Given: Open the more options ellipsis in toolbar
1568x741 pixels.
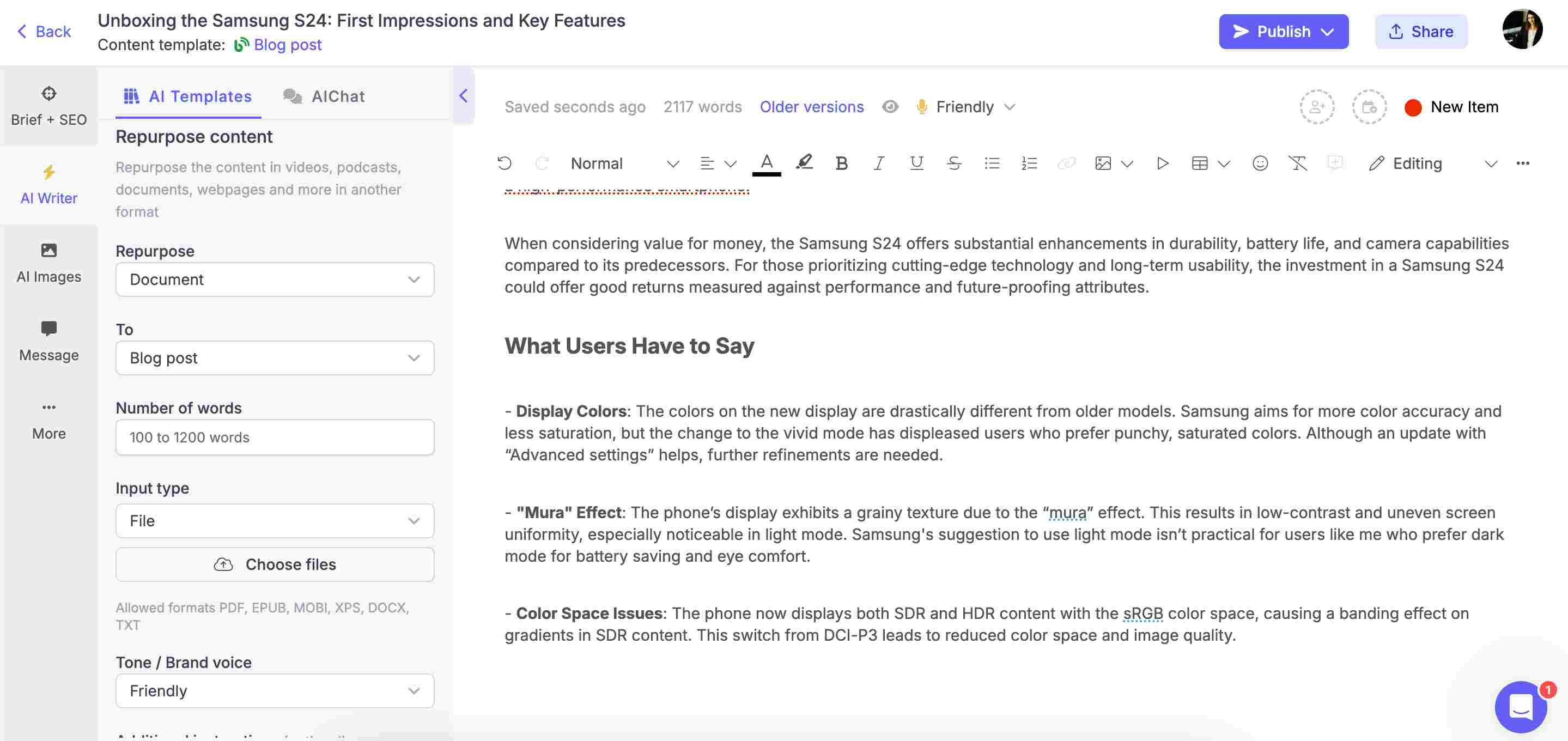Looking at the screenshot, I should click(1522, 163).
